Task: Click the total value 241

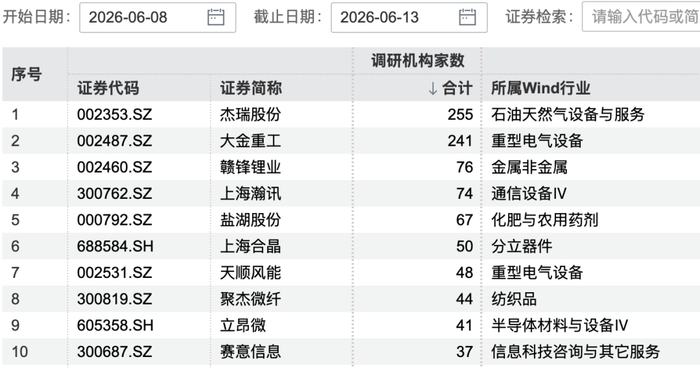Action: (460, 141)
